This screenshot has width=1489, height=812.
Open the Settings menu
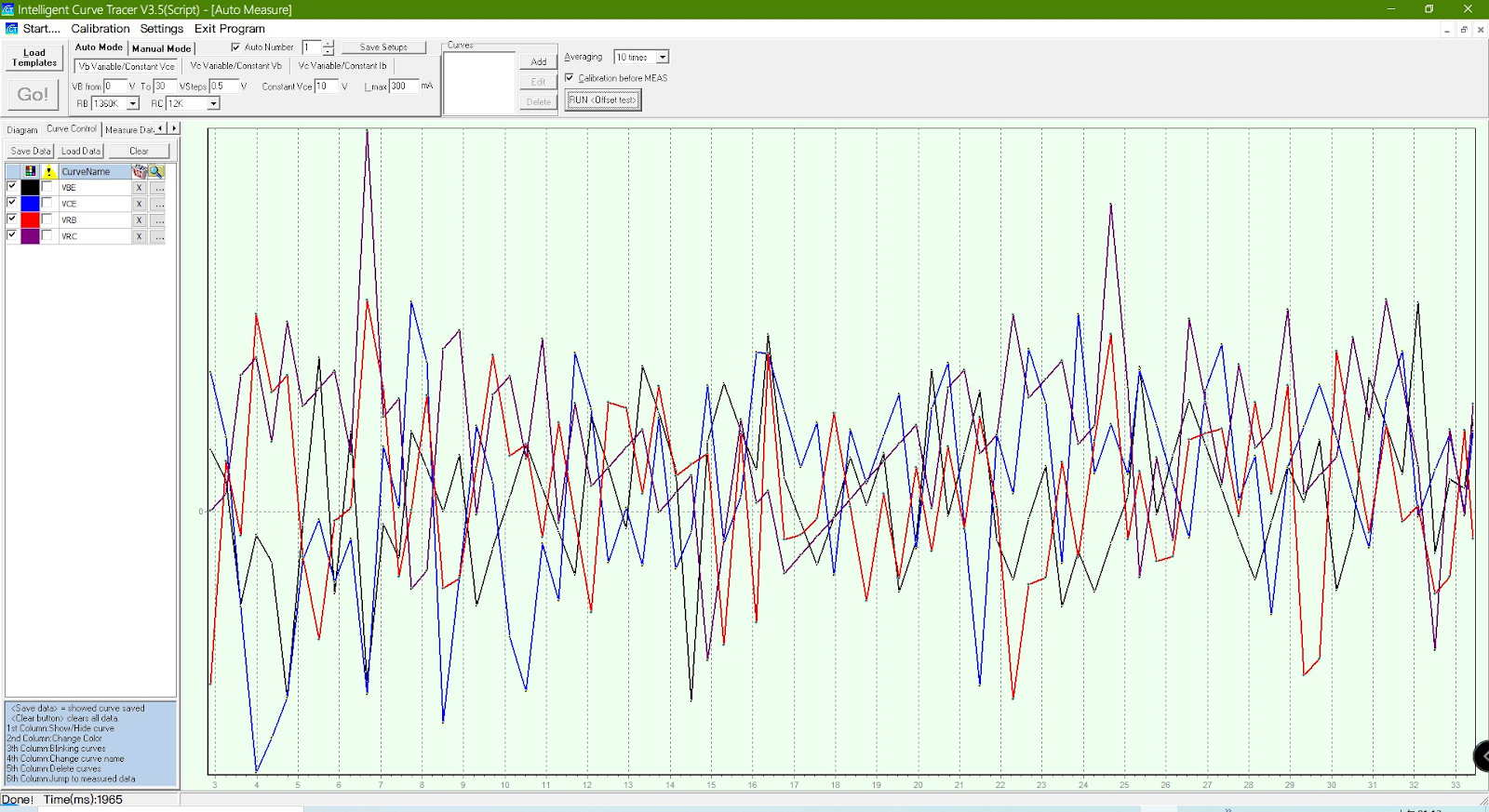pos(162,29)
